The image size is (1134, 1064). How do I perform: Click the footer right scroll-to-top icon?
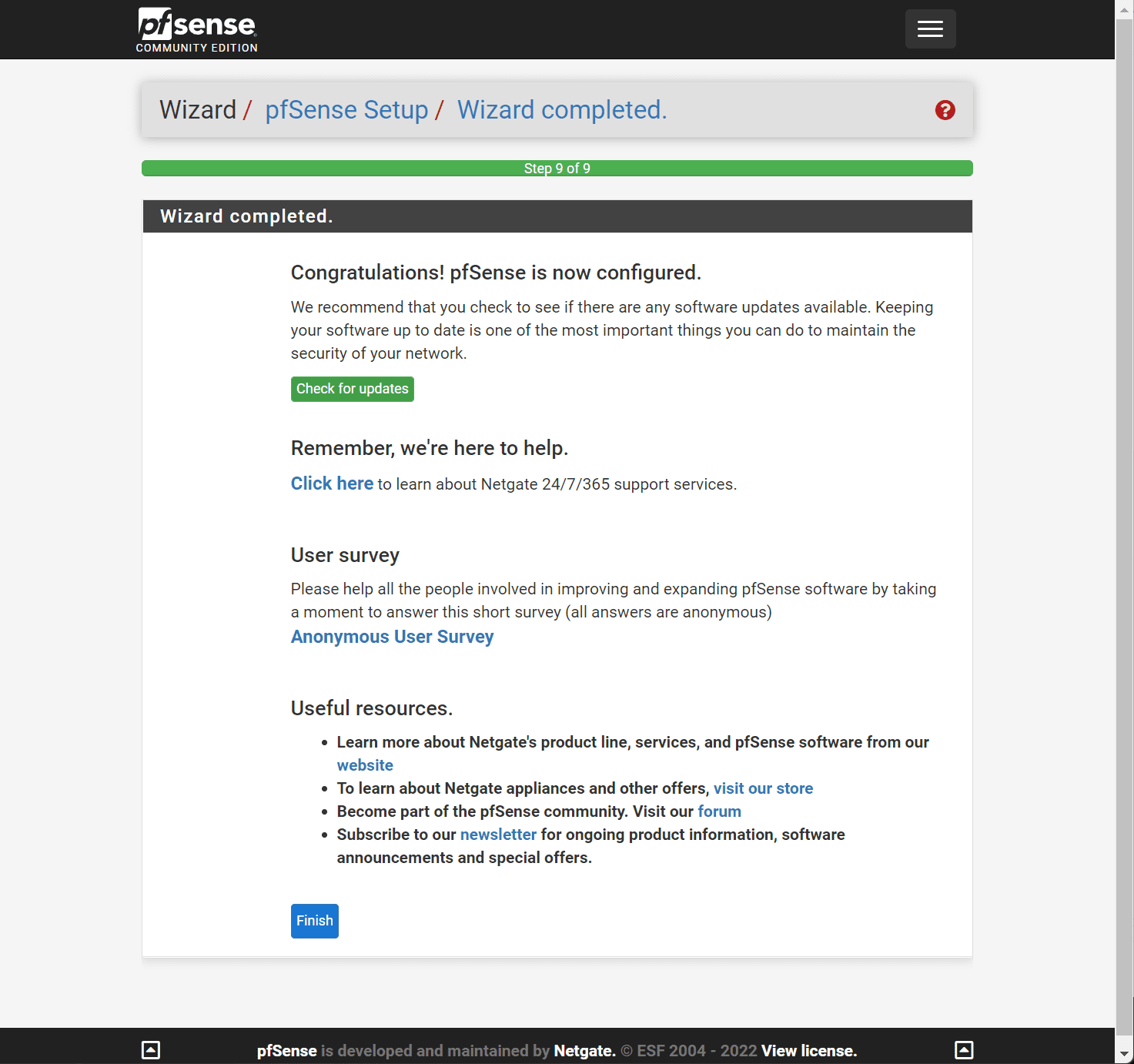pos(964,1049)
